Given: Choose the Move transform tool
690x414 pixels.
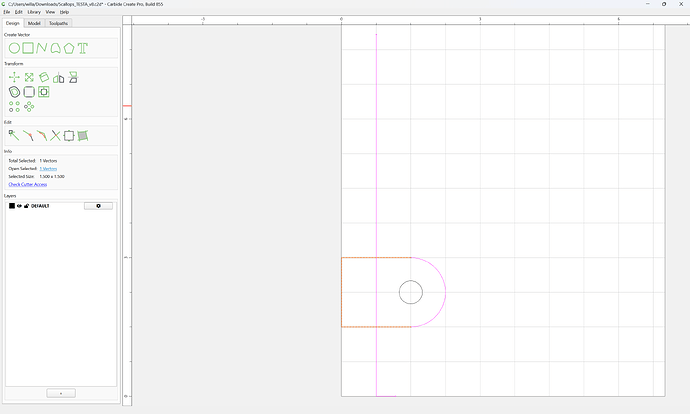Looking at the screenshot, I should tap(14, 77).
